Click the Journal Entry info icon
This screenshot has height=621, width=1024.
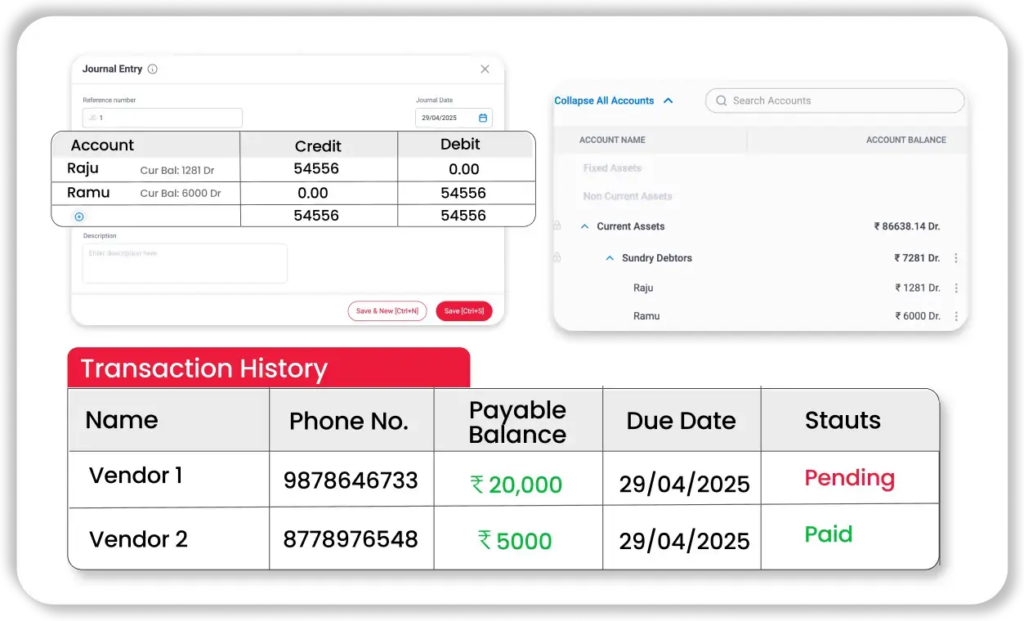click(x=152, y=69)
